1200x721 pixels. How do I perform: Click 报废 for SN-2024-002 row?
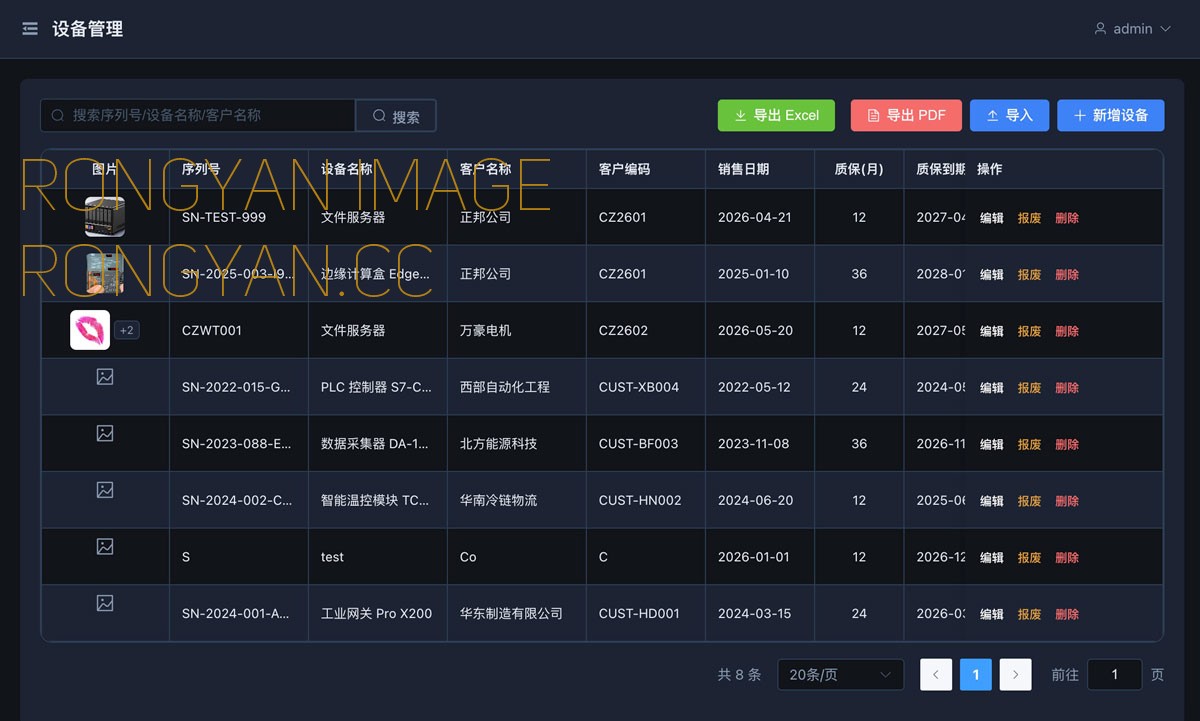tap(1029, 501)
